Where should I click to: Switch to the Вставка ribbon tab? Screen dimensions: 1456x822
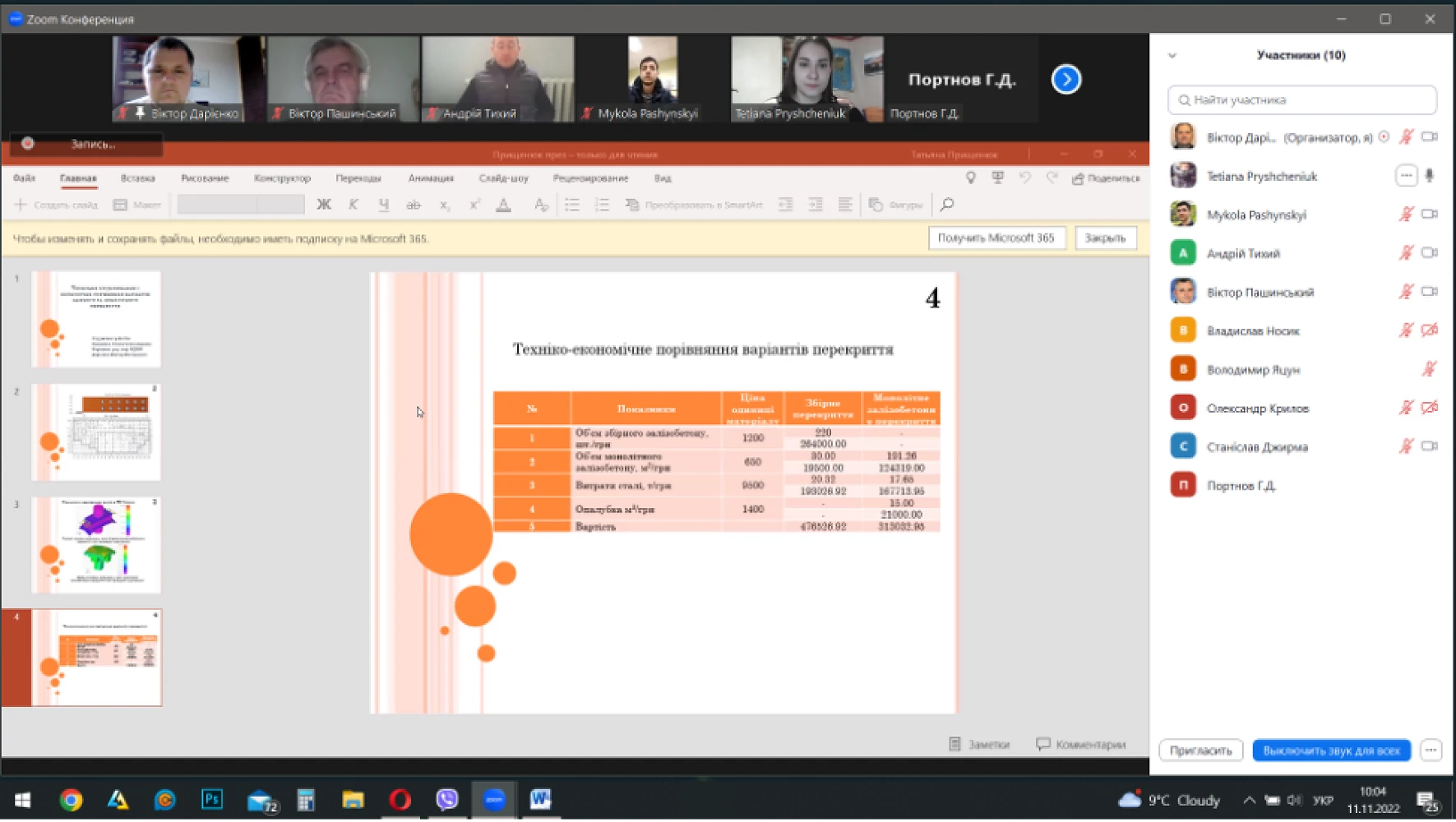point(138,178)
